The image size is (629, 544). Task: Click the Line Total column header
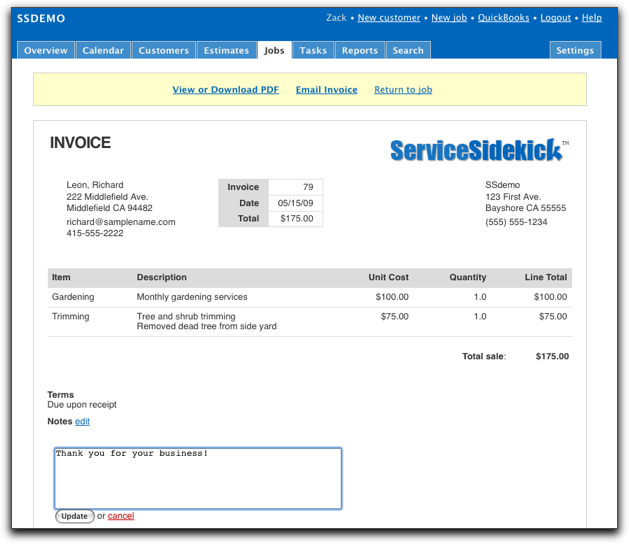(x=546, y=277)
